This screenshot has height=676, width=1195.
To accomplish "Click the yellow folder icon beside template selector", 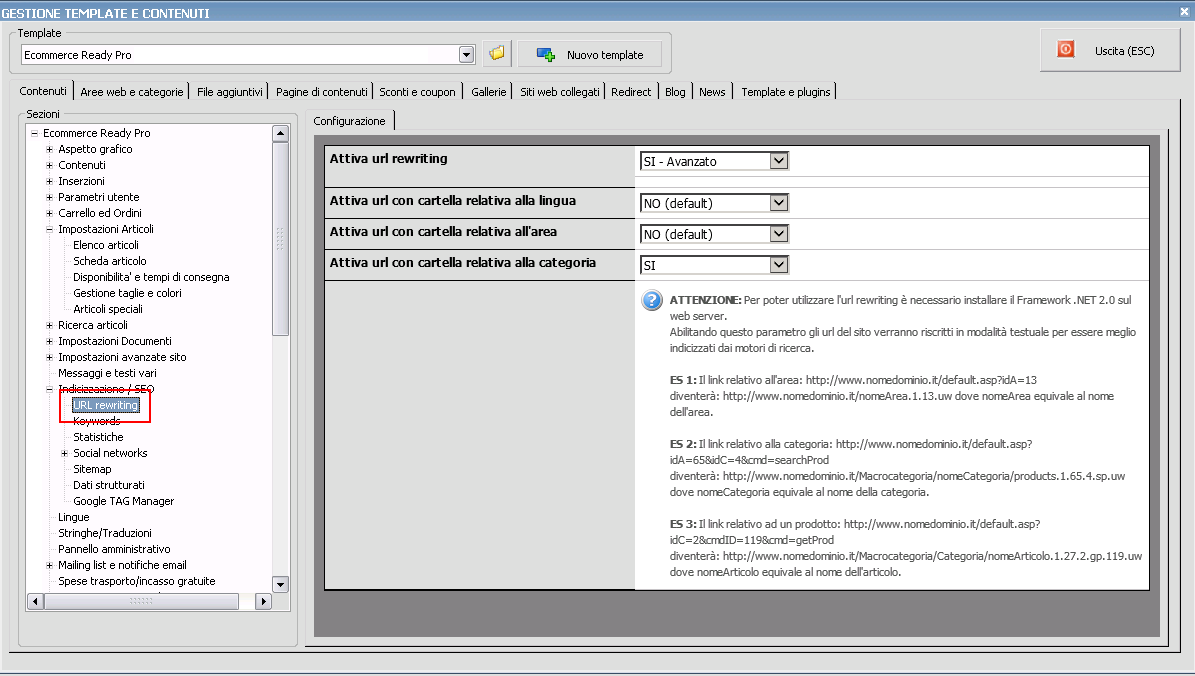I will coord(497,54).
